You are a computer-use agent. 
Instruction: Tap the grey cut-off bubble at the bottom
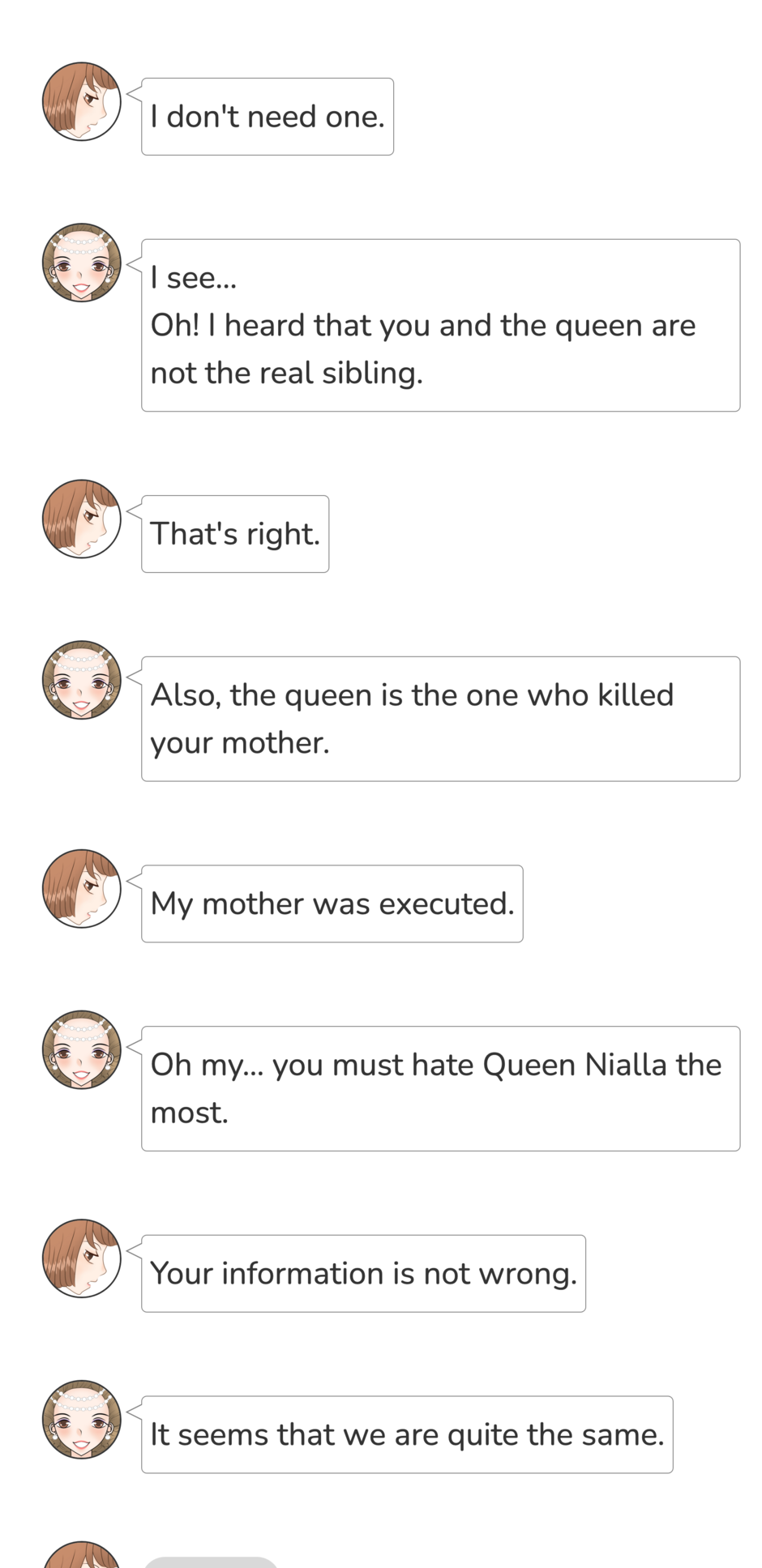pyautogui.click(x=211, y=1562)
